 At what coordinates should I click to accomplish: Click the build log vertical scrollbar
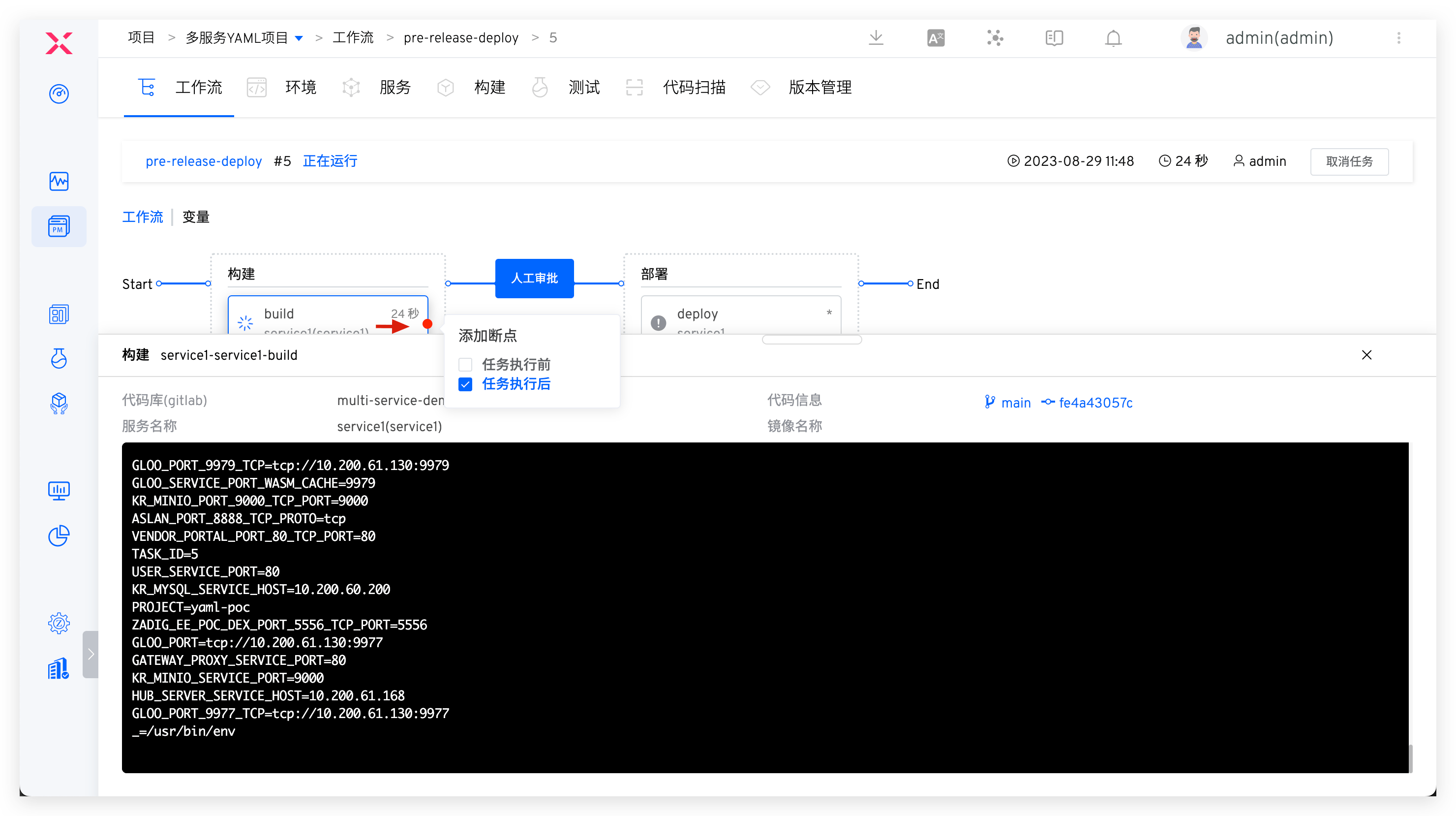point(1410,758)
